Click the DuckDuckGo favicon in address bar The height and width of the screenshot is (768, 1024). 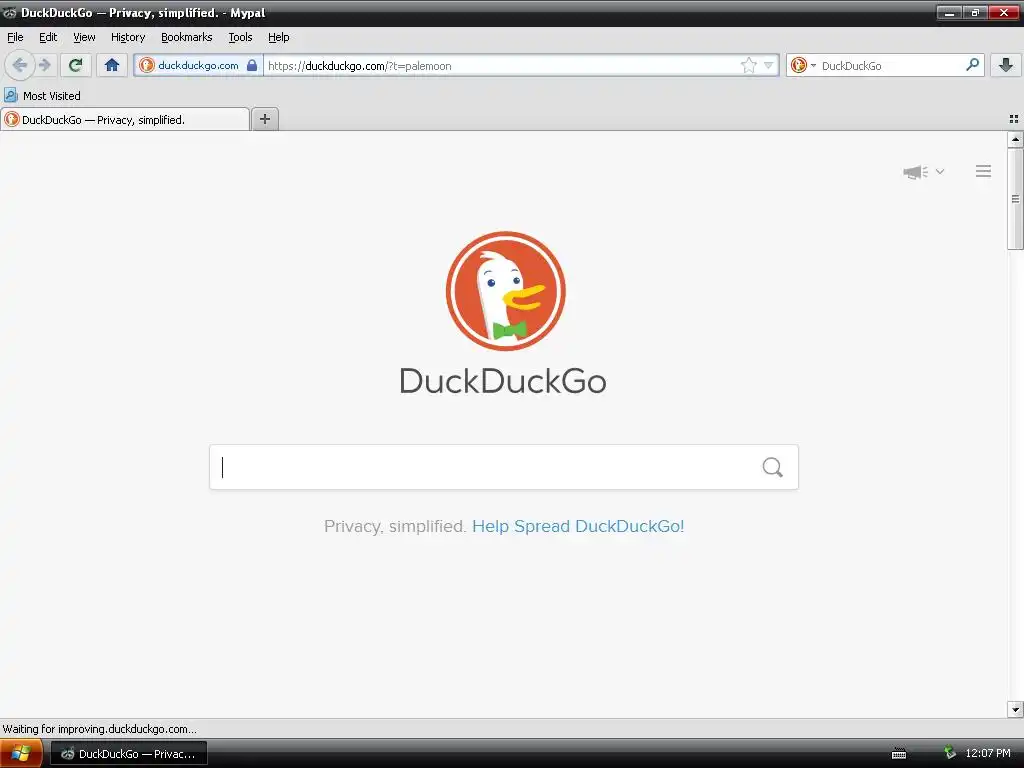pyautogui.click(x=147, y=65)
